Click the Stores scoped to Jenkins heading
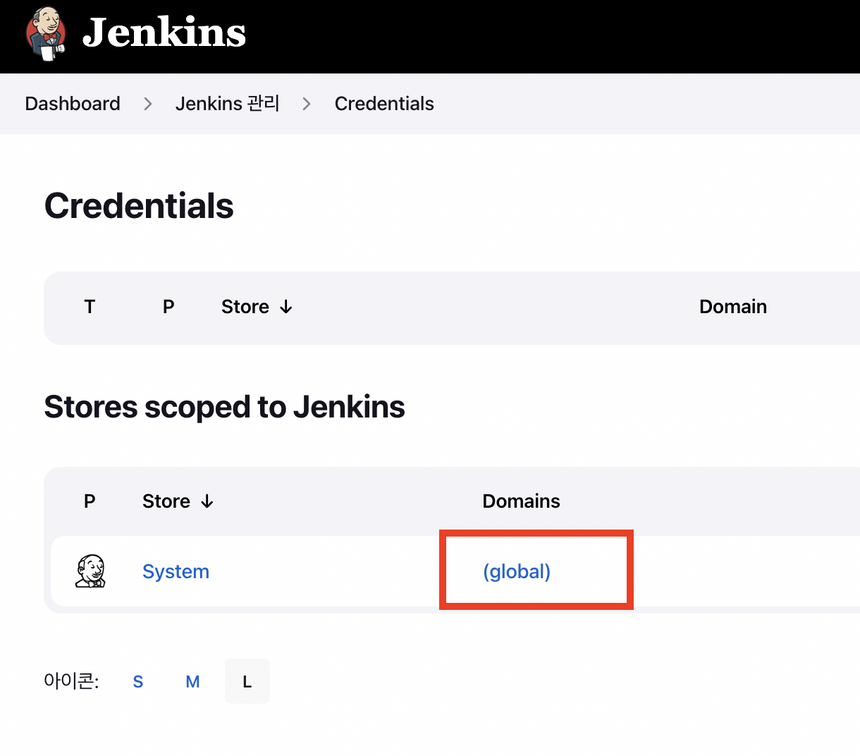The width and height of the screenshot is (860, 756). (224, 407)
